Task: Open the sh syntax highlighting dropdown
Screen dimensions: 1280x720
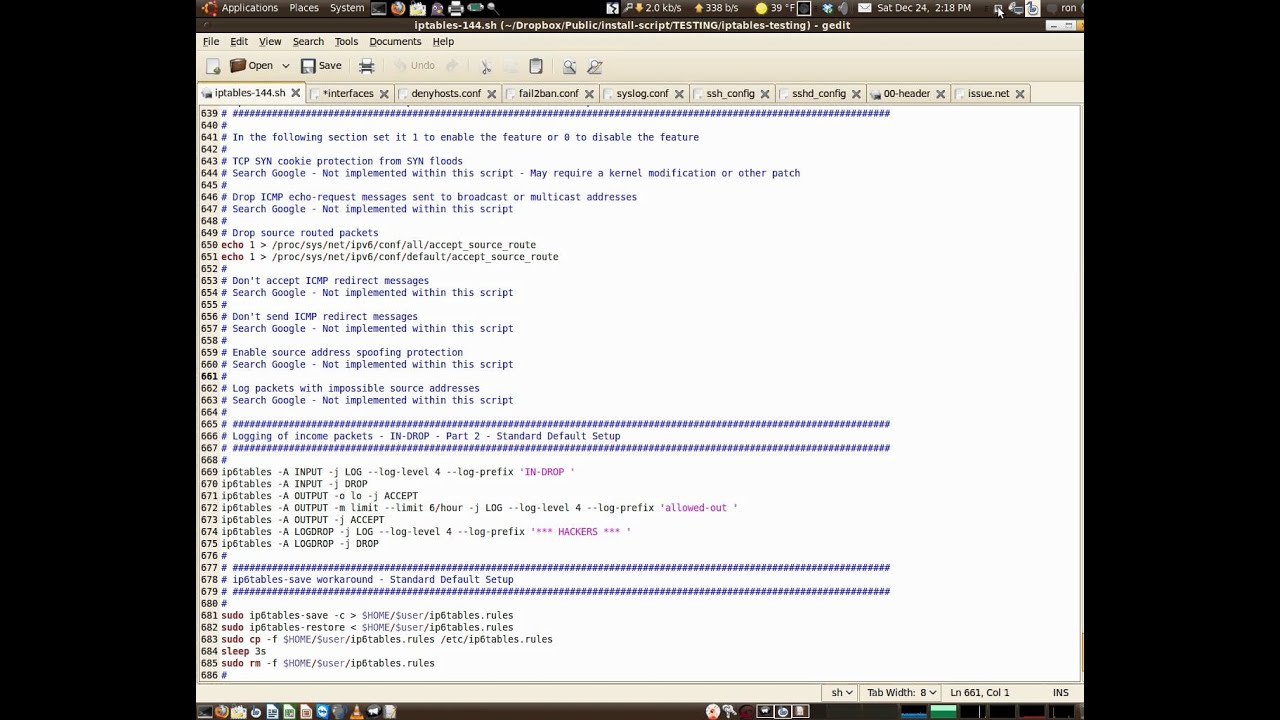Action: (842, 692)
